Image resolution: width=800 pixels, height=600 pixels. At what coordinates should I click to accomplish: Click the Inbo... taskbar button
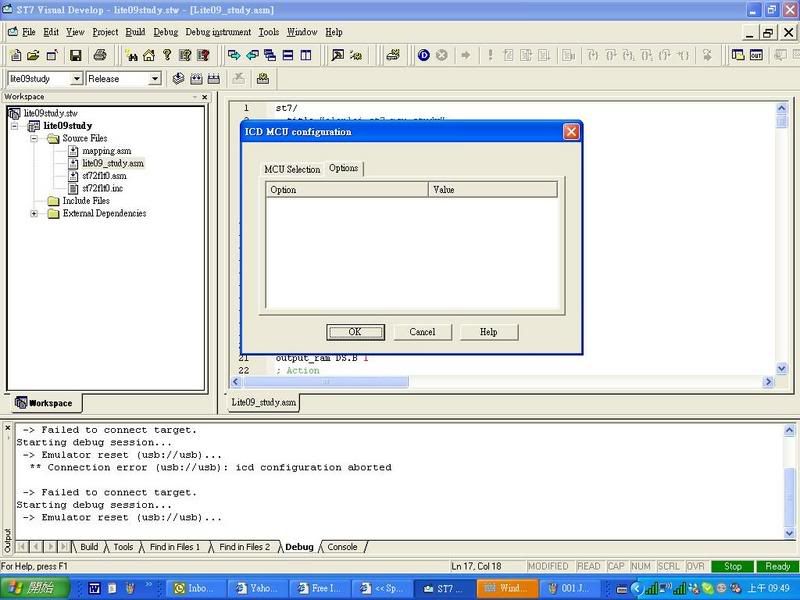point(194,588)
